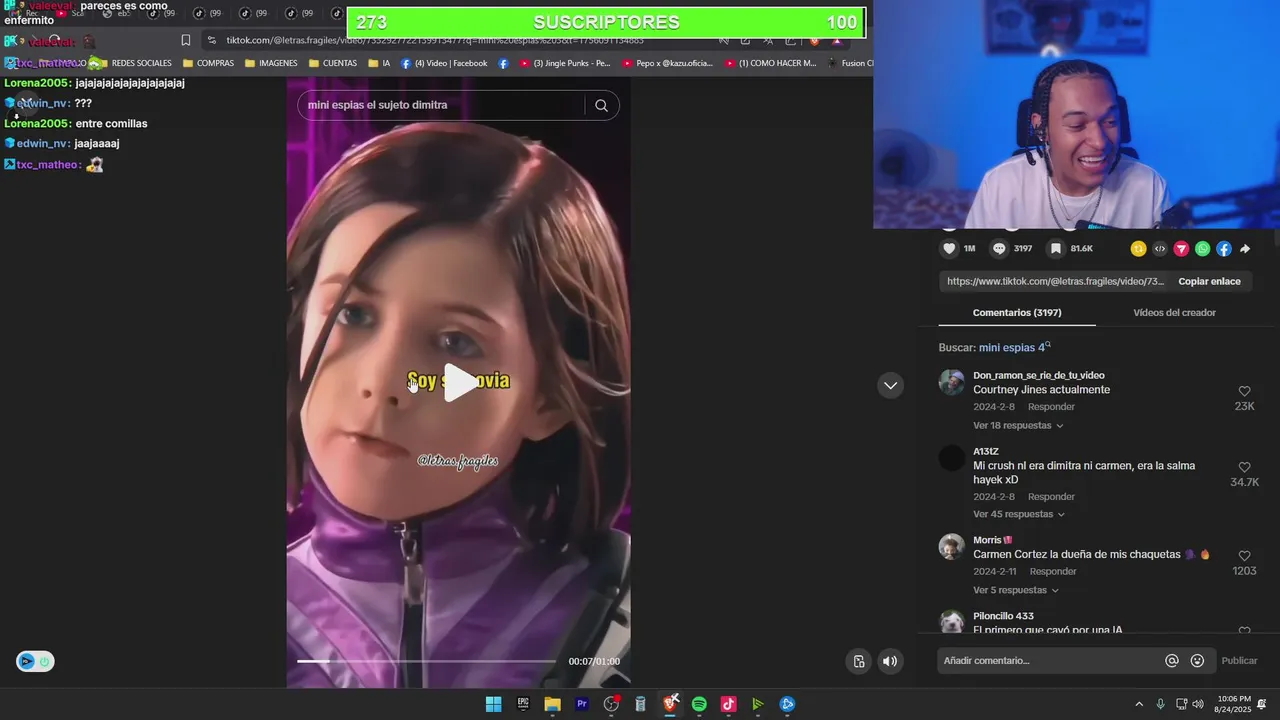Toggle auto-scroll icon next to the volume button

click(859, 661)
